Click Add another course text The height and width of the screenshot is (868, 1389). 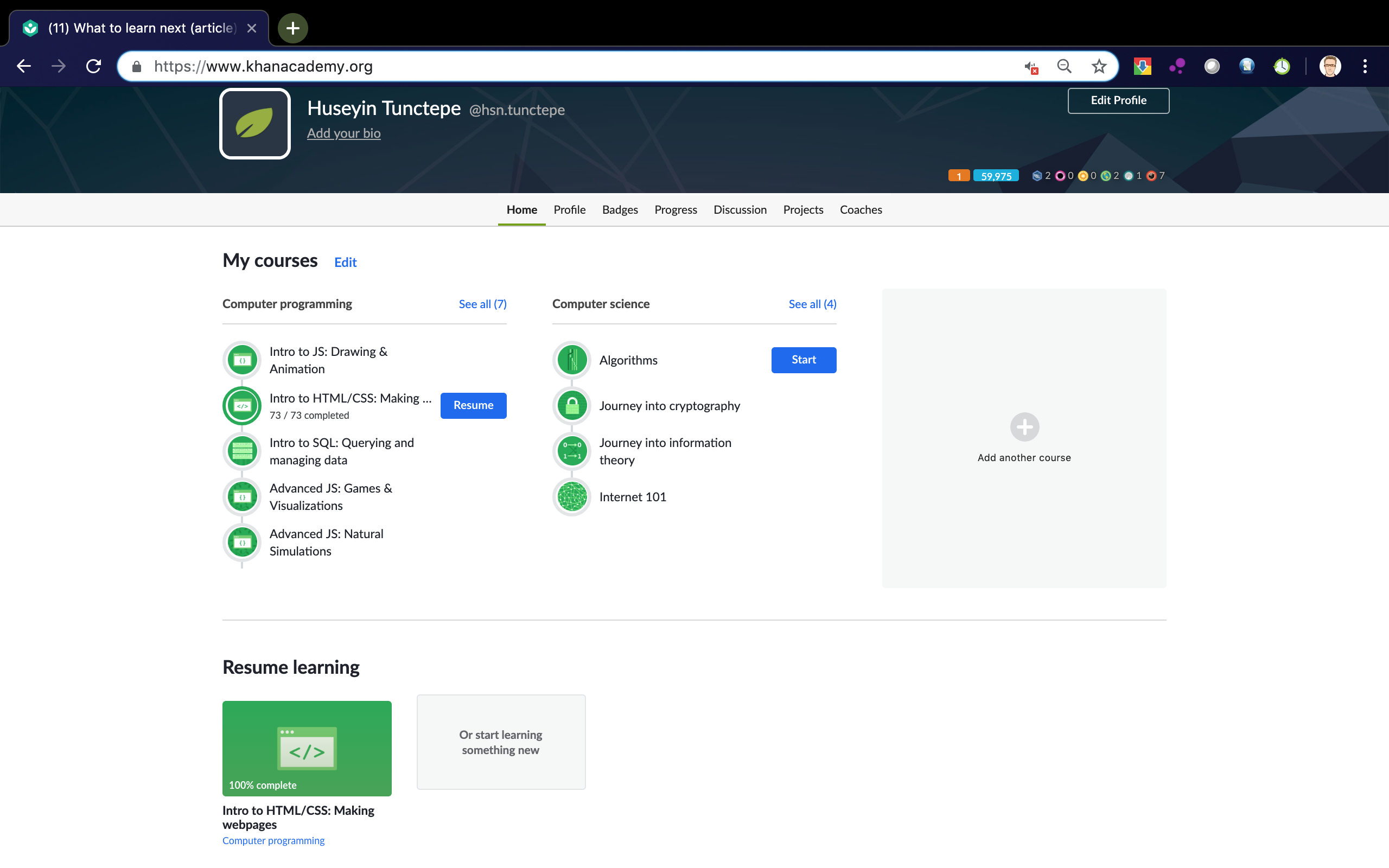pos(1024,457)
